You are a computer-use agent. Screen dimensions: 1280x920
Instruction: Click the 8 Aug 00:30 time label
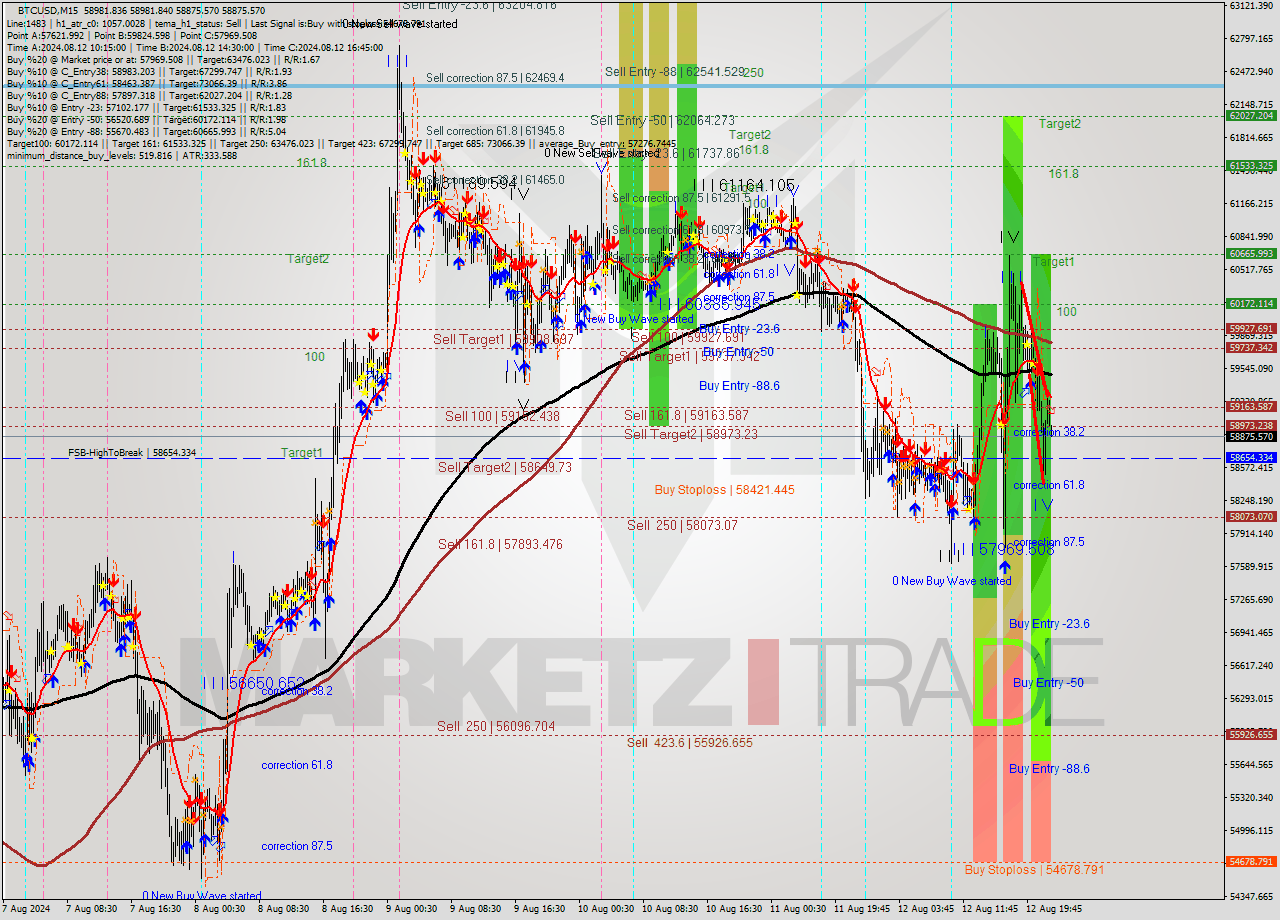pos(220,909)
